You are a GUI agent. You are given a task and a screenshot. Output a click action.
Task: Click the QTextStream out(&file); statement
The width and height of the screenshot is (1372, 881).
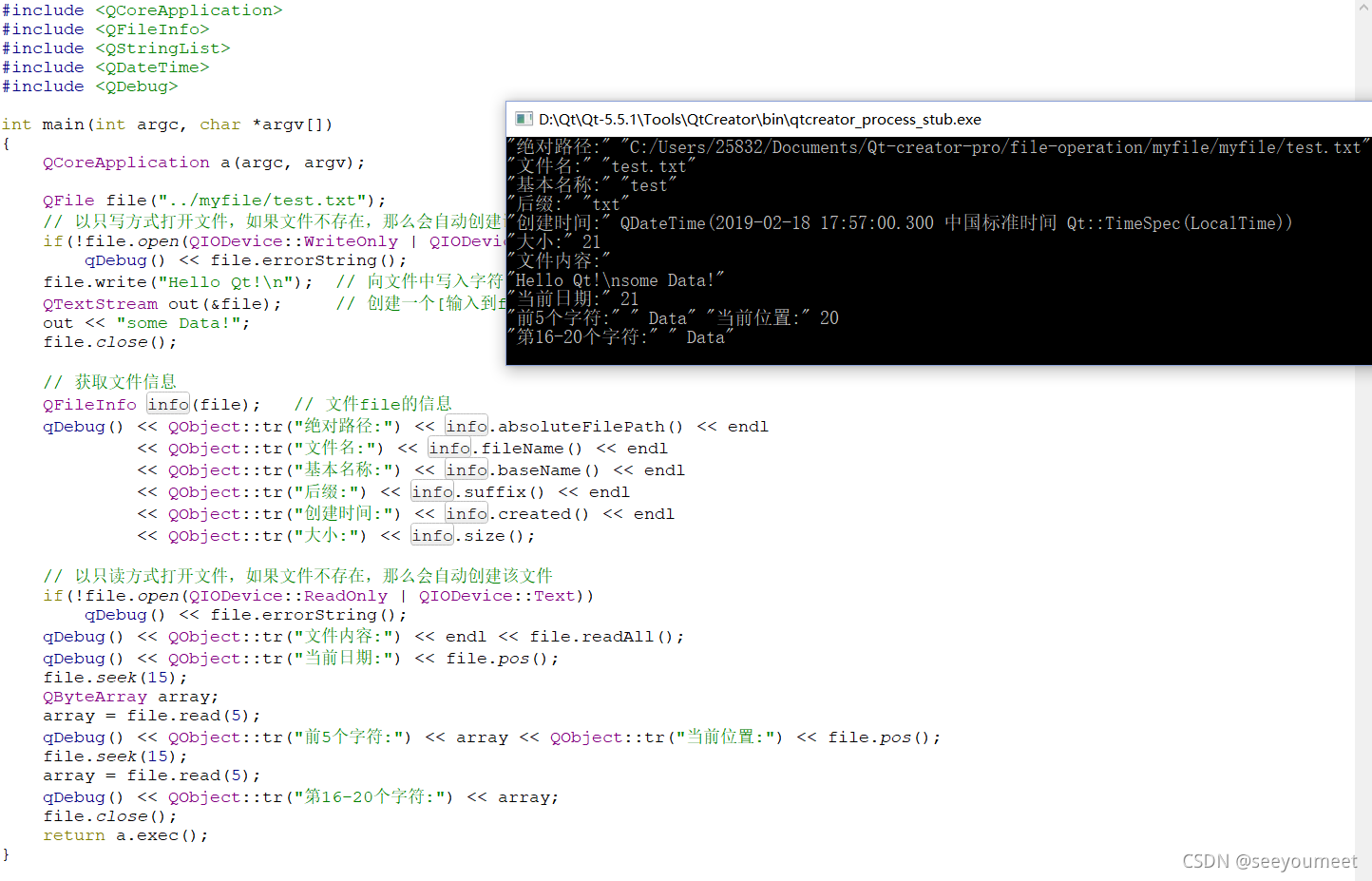[x=162, y=304]
